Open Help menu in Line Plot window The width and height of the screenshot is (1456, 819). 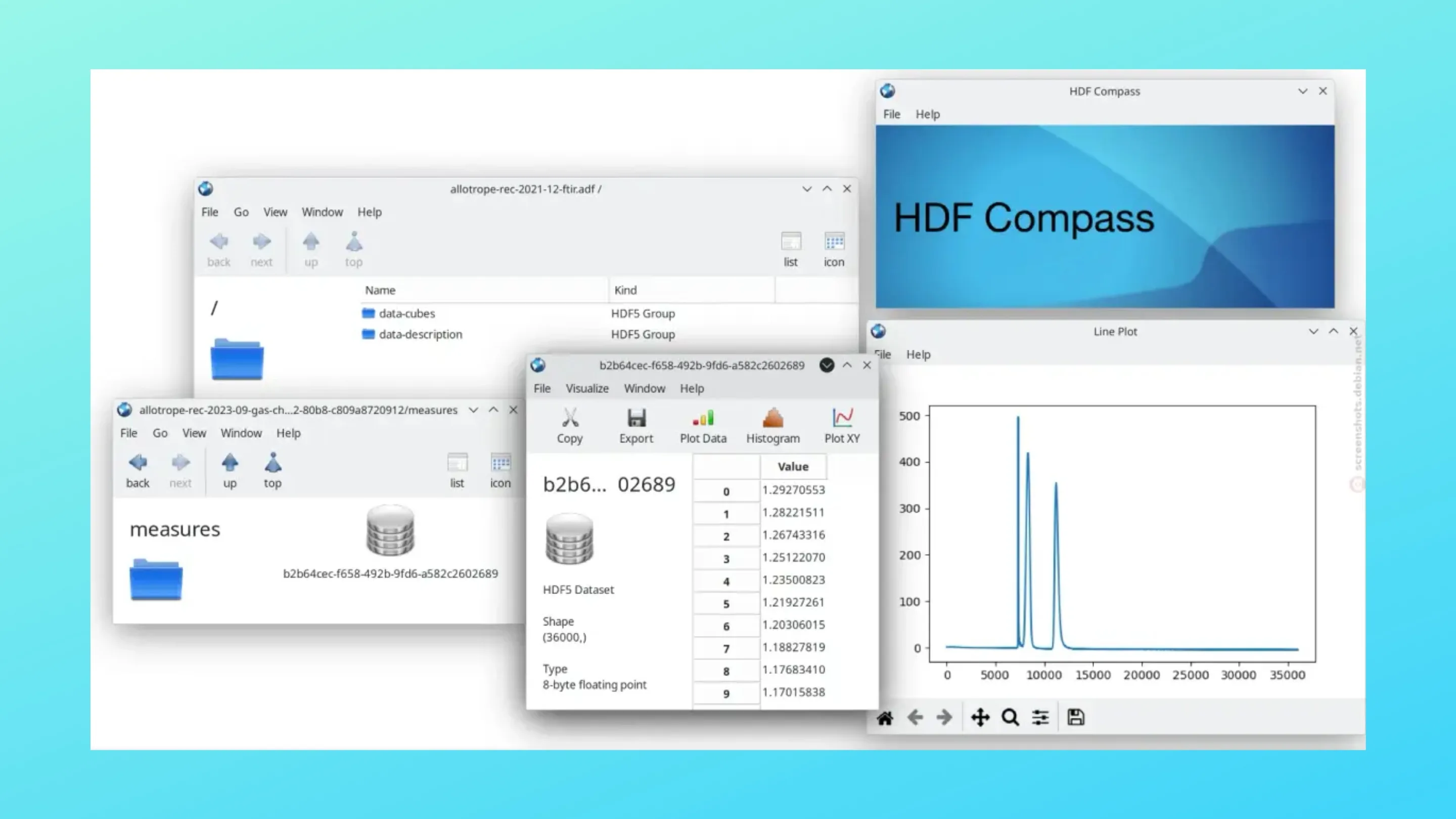919,354
